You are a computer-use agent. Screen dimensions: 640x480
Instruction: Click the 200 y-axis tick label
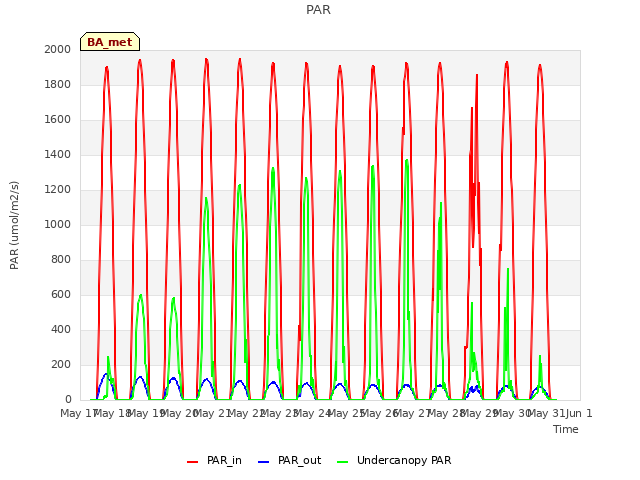(x=61, y=364)
